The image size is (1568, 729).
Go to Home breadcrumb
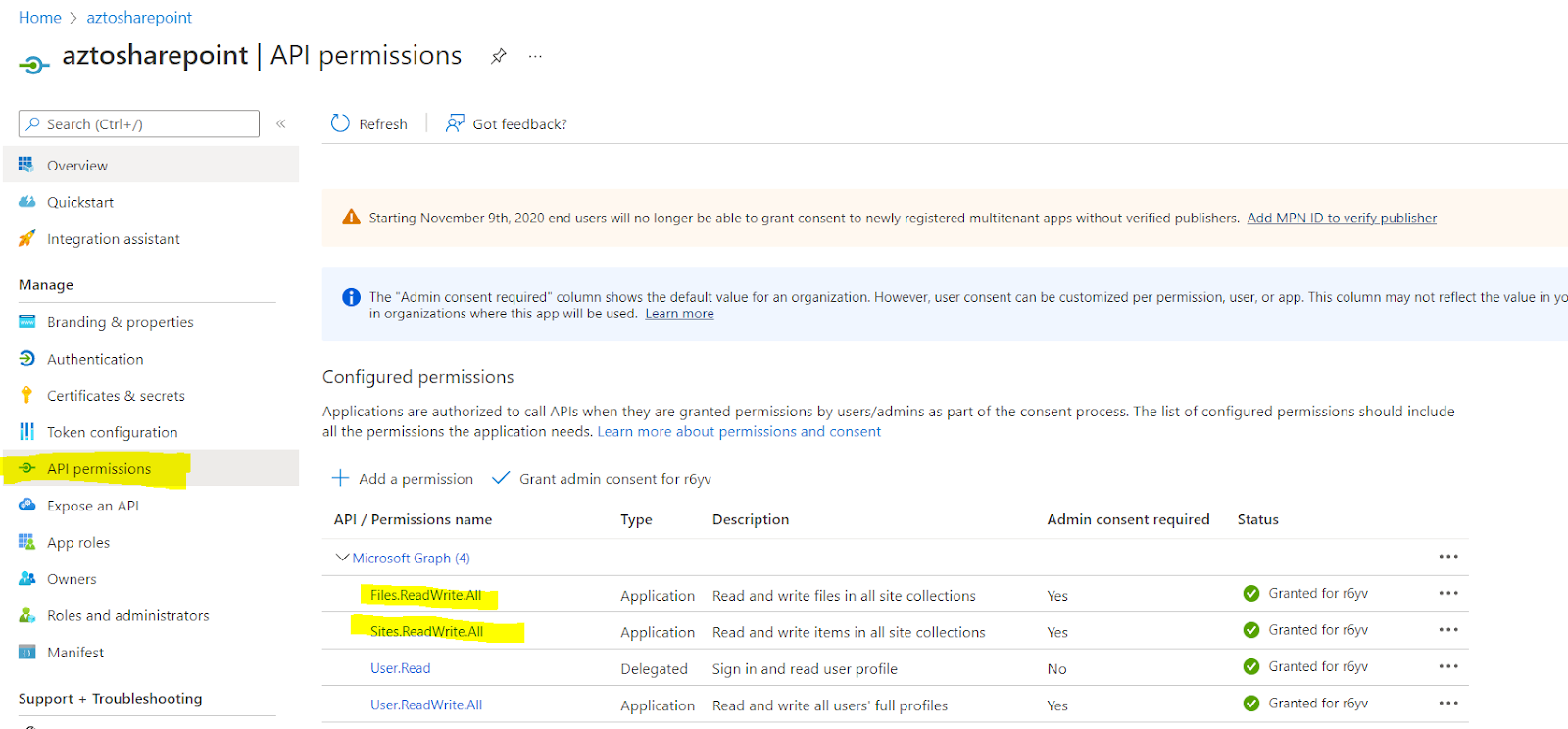click(x=40, y=18)
